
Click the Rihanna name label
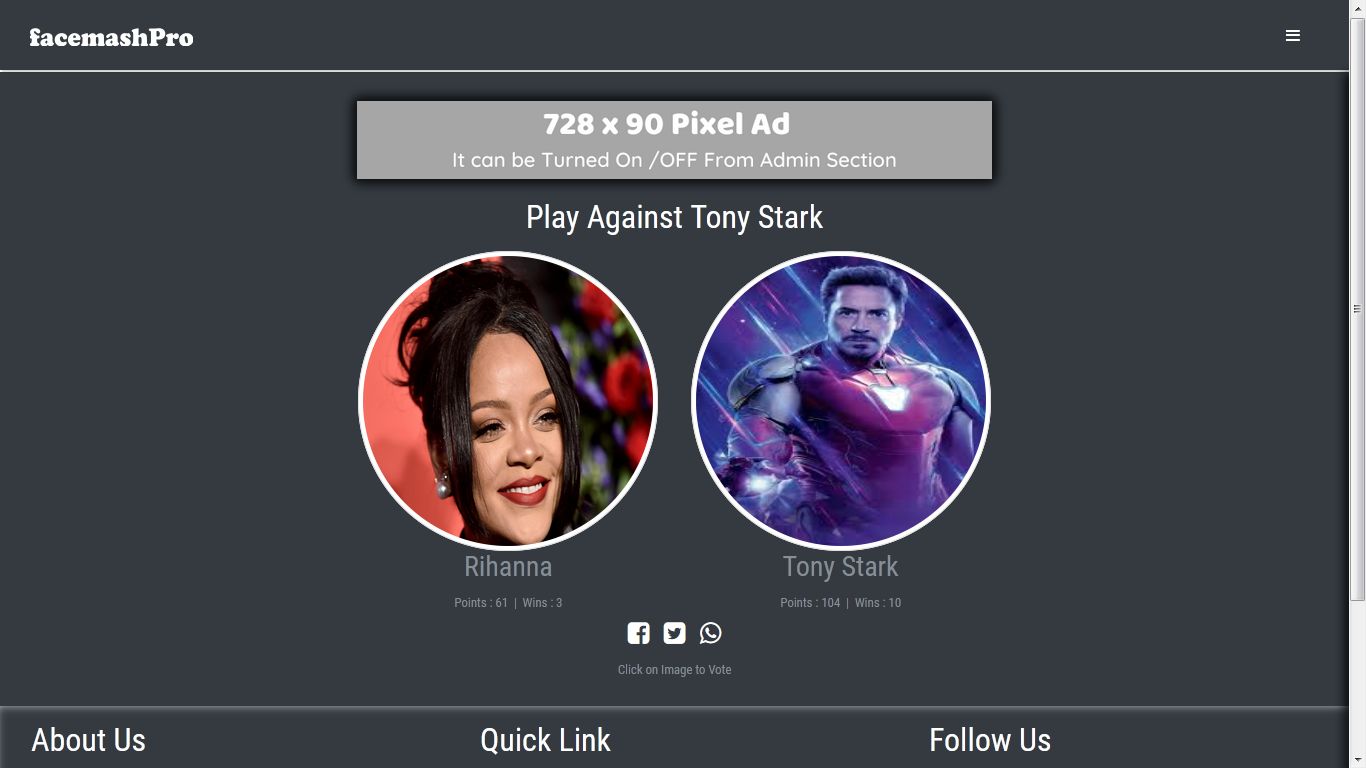point(508,566)
